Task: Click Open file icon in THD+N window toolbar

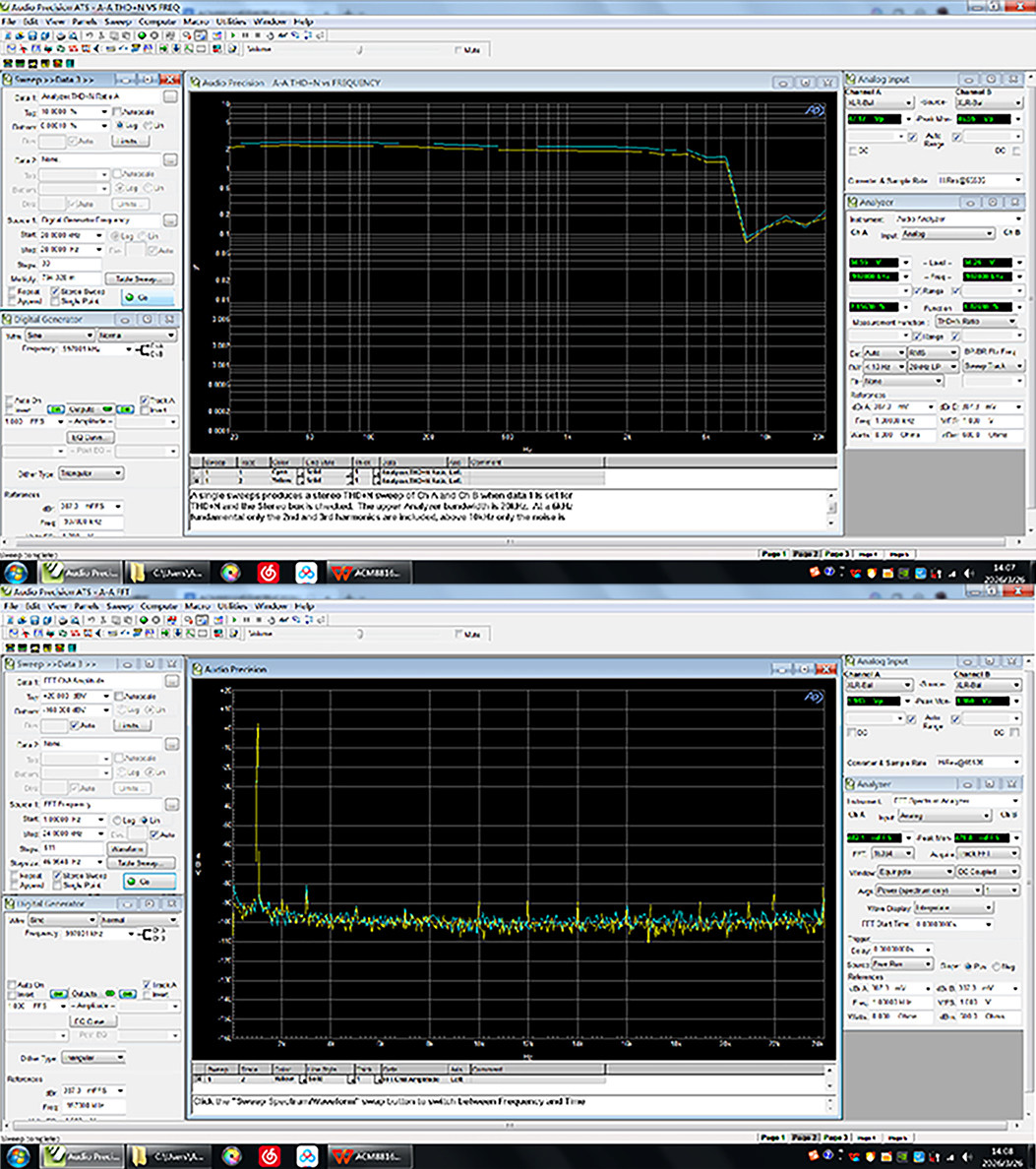Action: tap(20, 35)
